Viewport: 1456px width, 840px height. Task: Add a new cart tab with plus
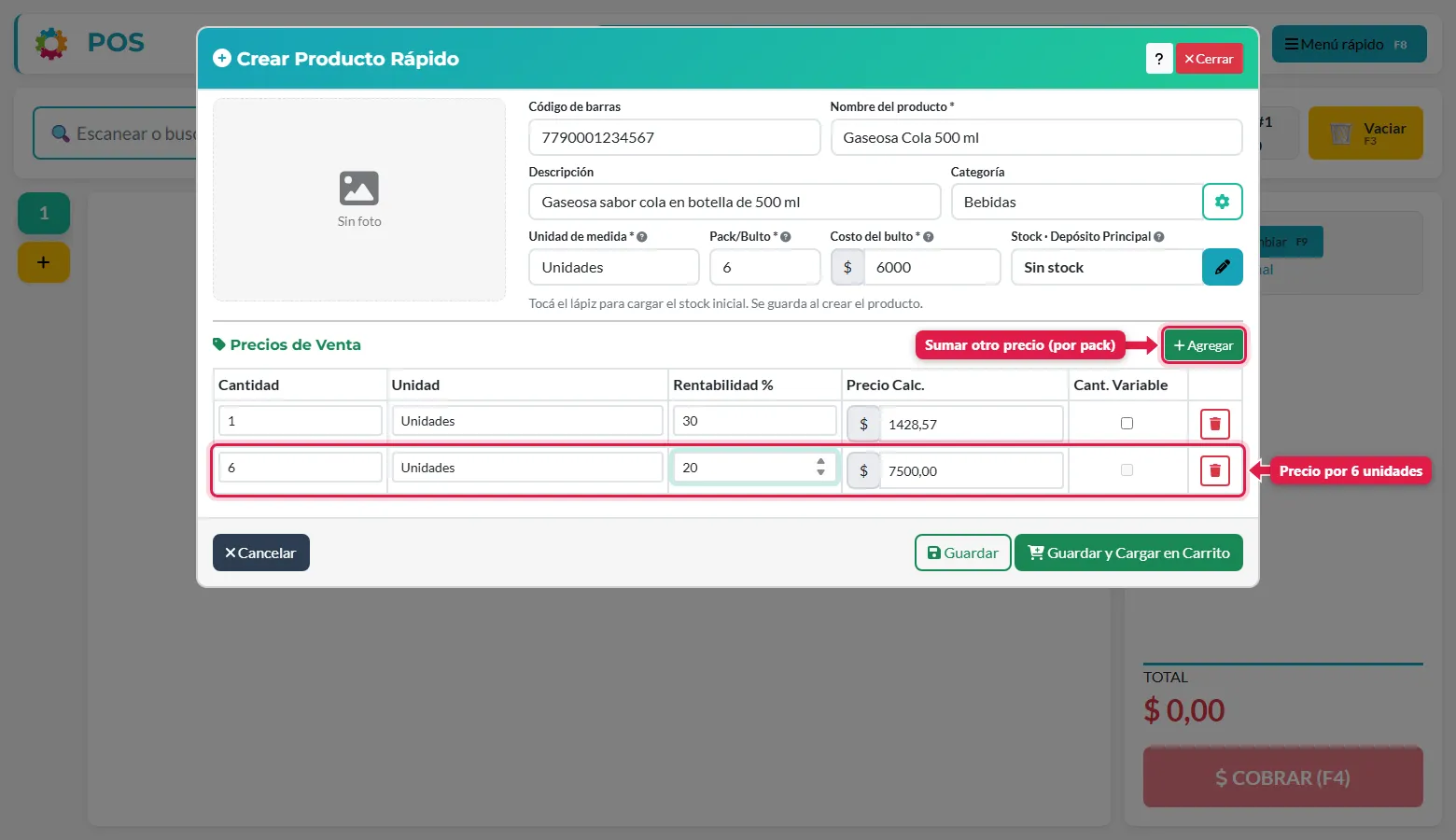click(44, 262)
